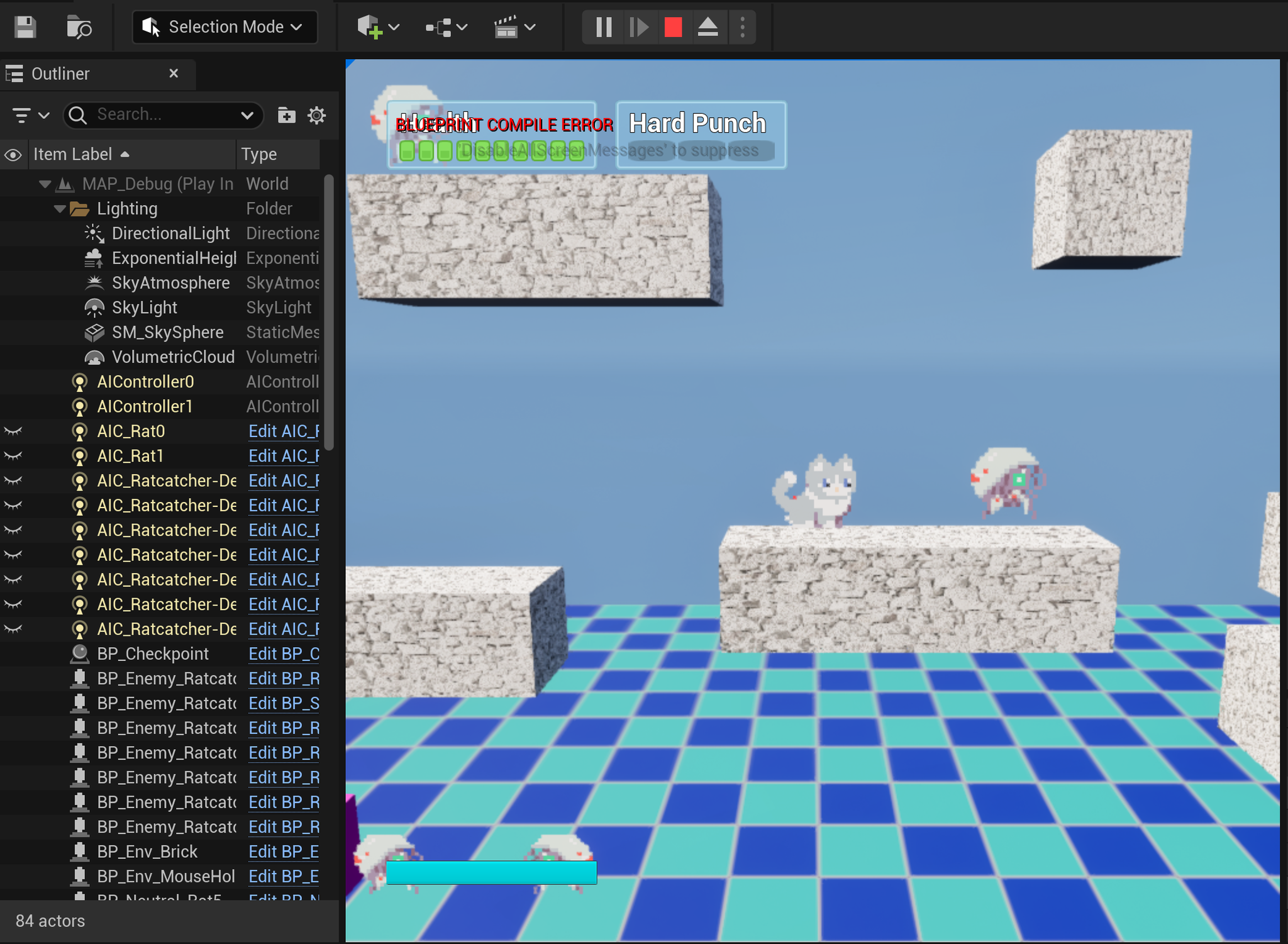Pause the play session
The image size is (1288, 944).
pos(604,27)
